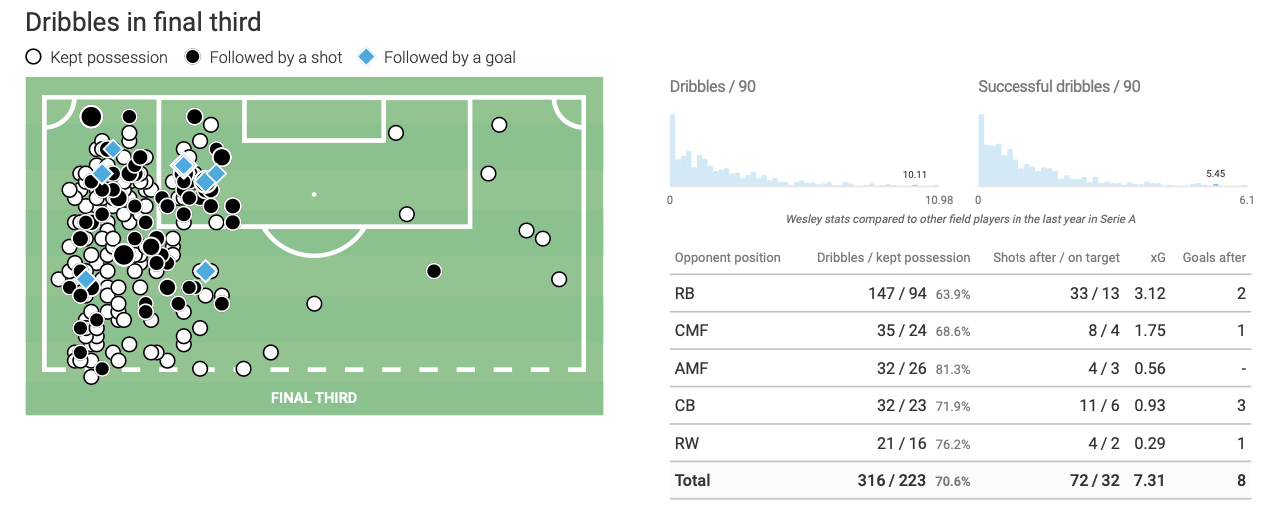Select the CB opponent position row
Screen dimensions: 1280x522
coord(960,406)
